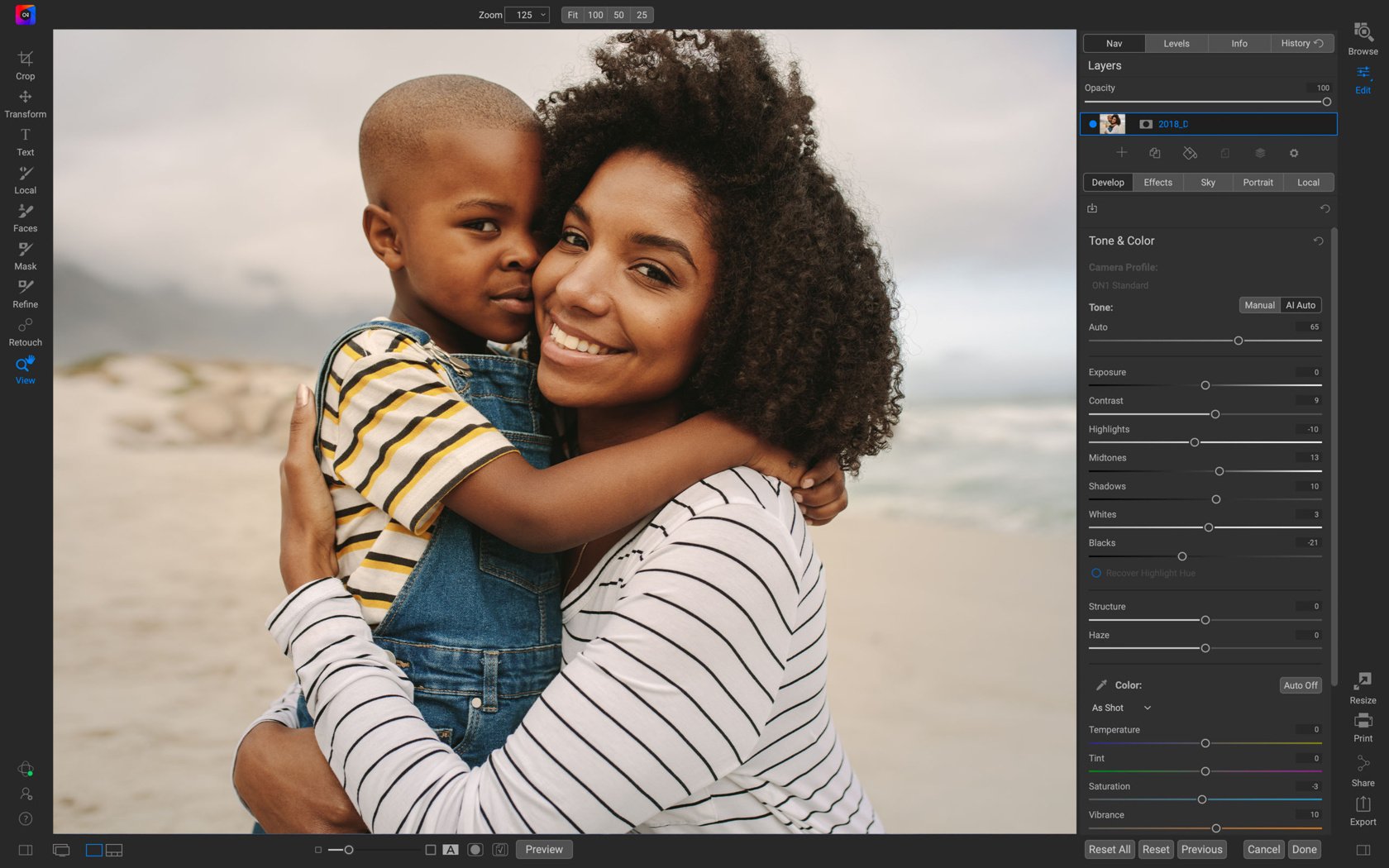Open the Mask tool
The width and height of the screenshot is (1389, 868).
point(25,255)
